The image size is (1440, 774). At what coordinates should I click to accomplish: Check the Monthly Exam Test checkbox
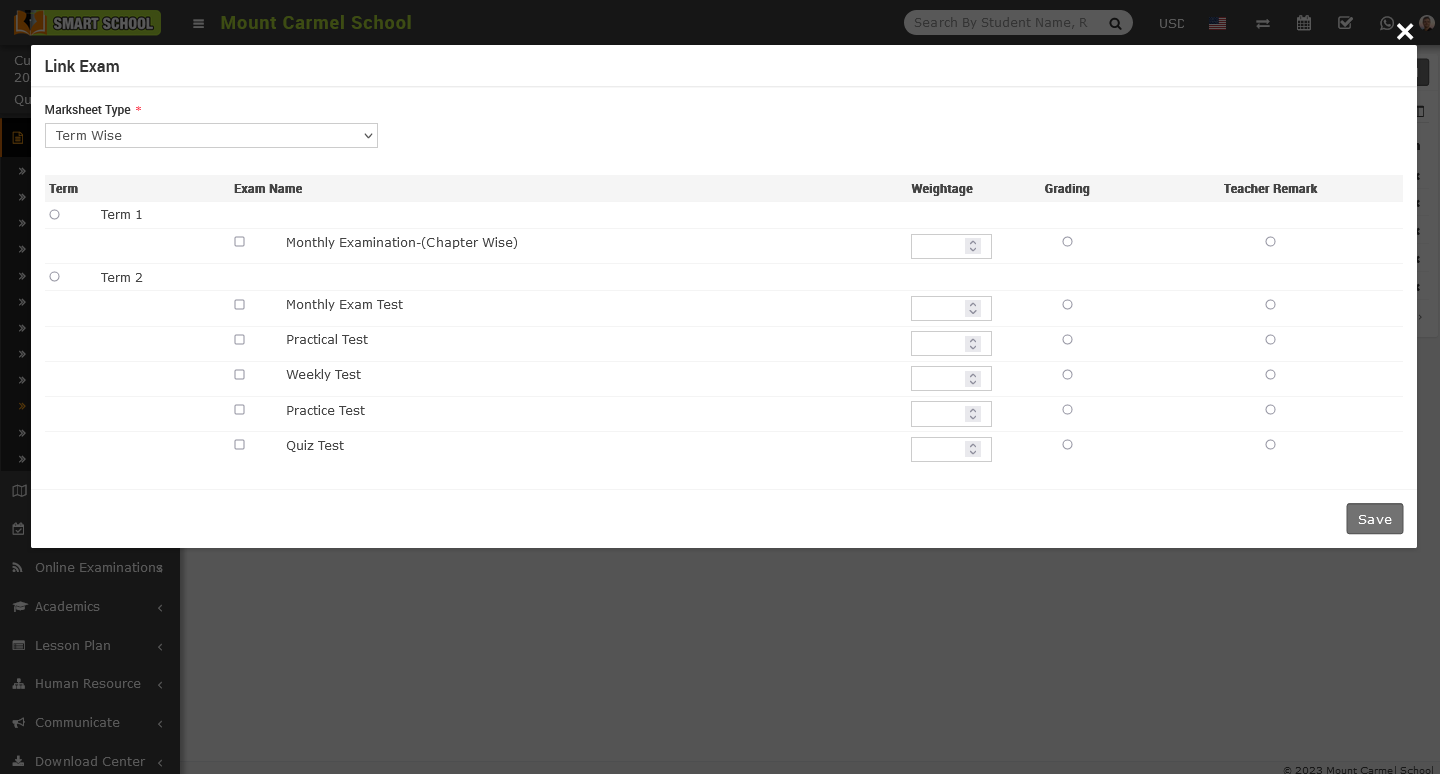pos(239,305)
